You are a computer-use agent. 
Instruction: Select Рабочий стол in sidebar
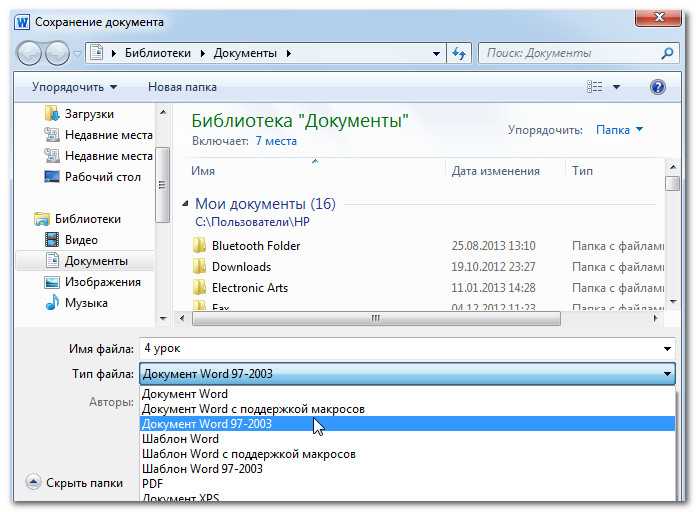(92, 177)
